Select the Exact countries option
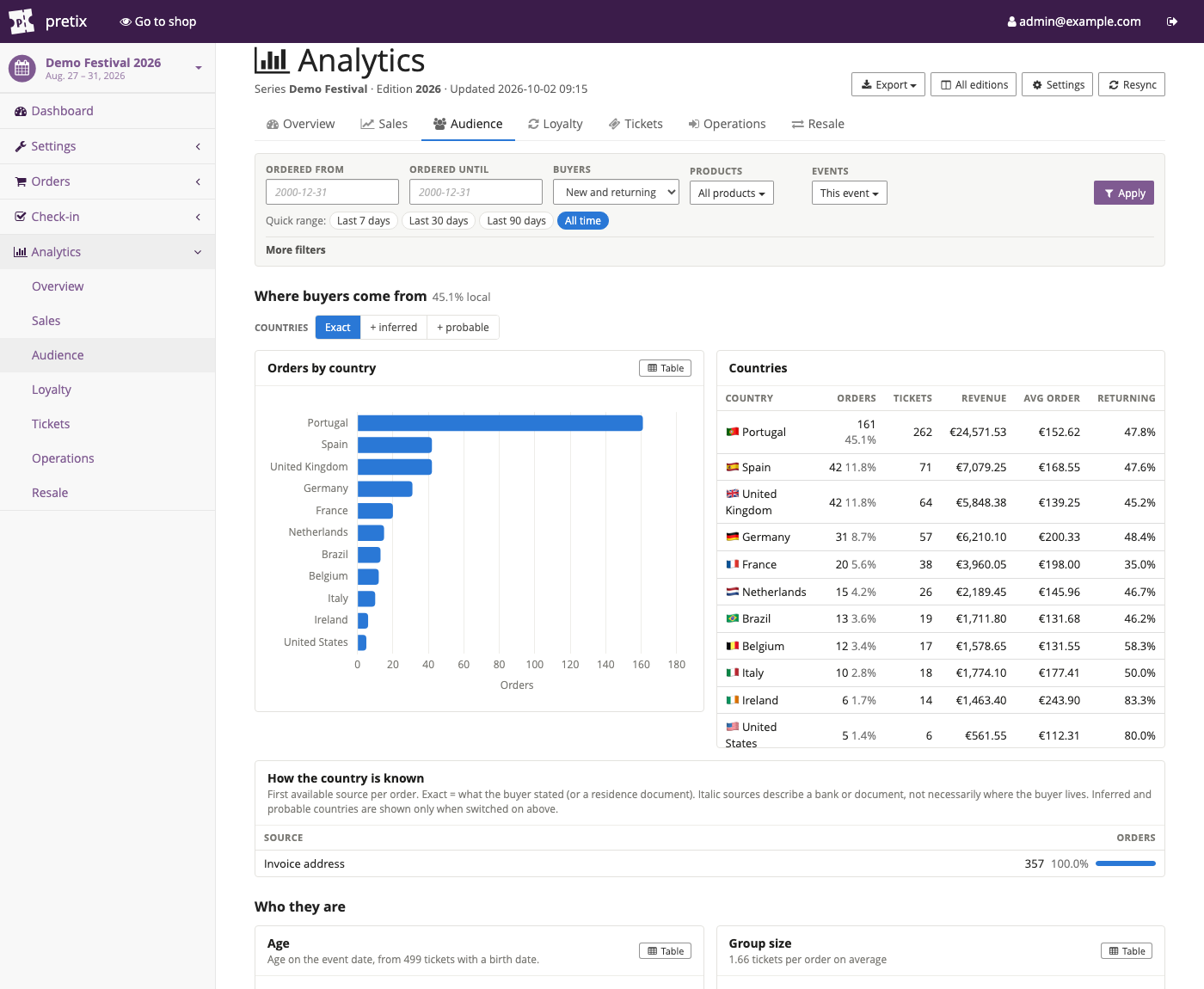 pyautogui.click(x=338, y=328)
